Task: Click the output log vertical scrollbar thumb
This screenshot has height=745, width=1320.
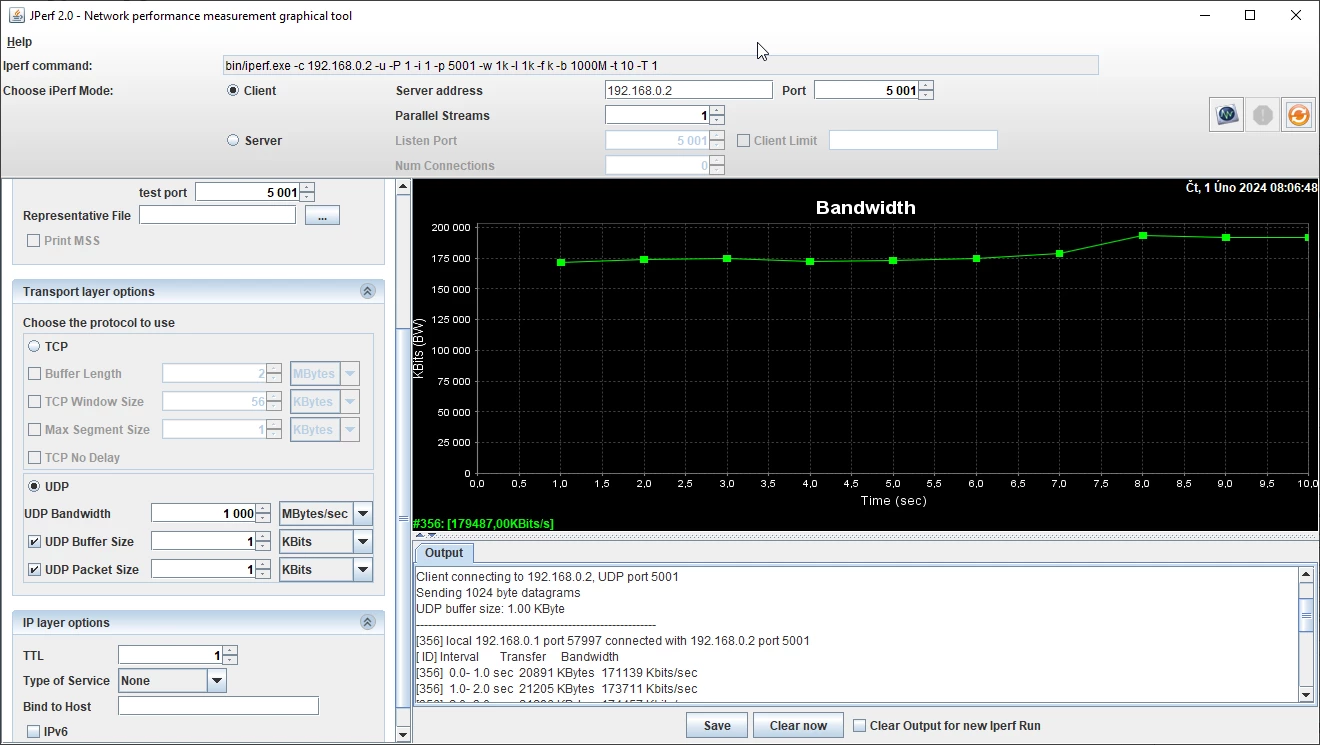Action: point(1306,614)
